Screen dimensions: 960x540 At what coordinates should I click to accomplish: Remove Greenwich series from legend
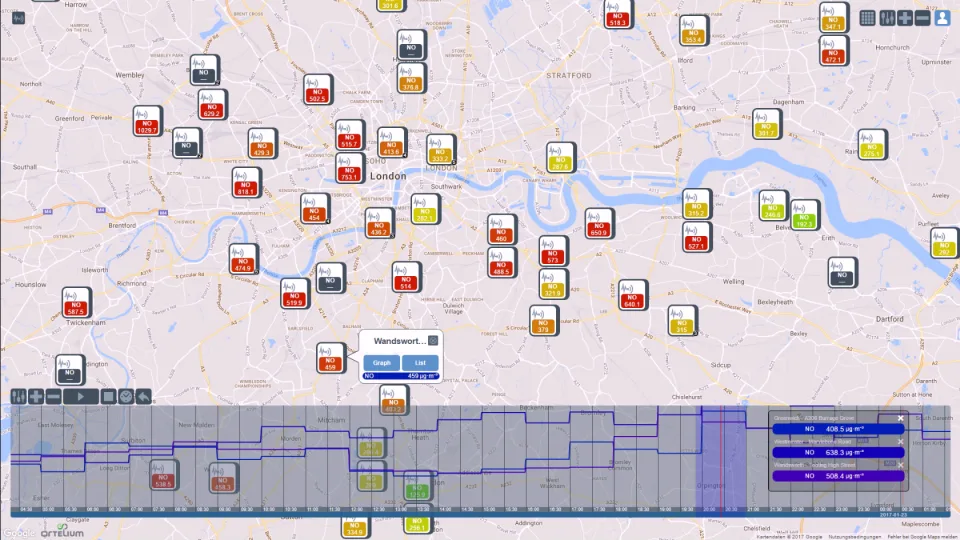point(901,418)
